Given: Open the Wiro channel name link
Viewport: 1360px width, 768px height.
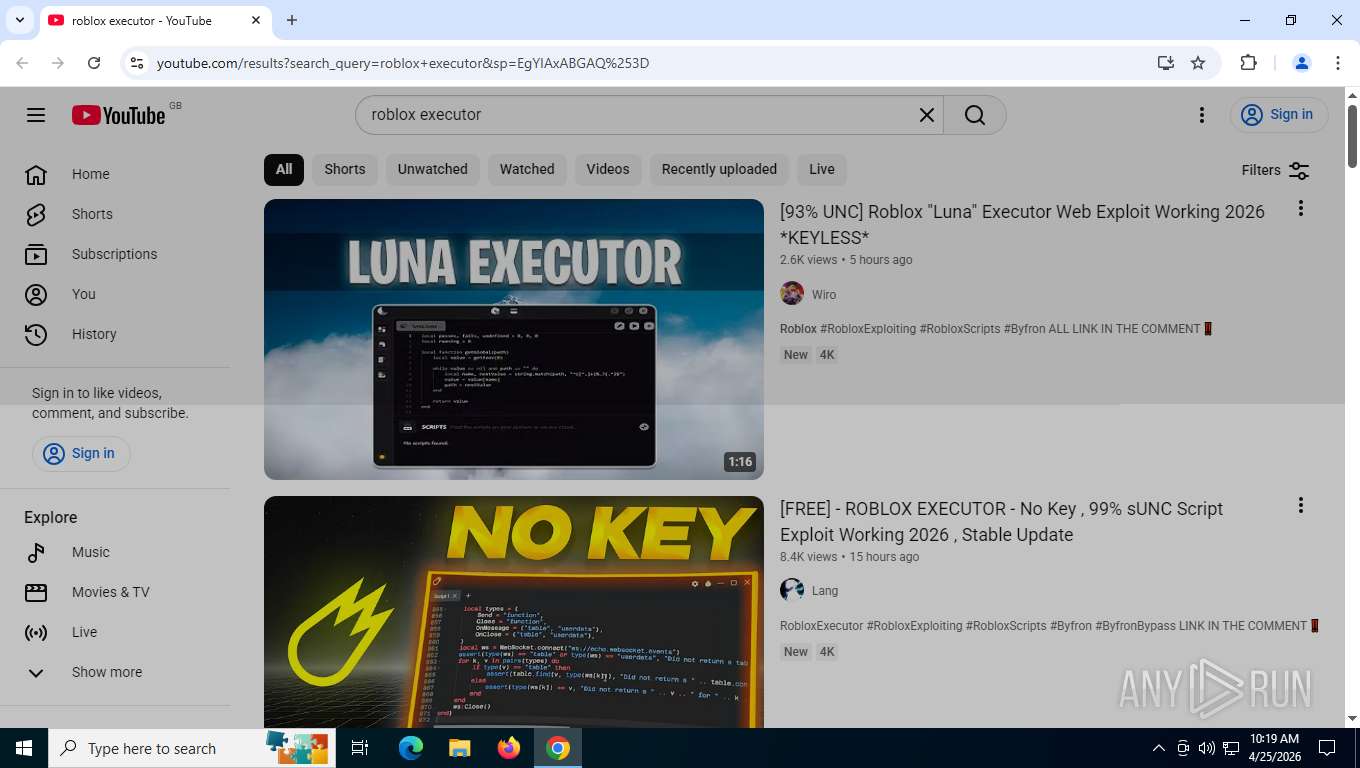Looking at the screenshot, I should (x=824, y=295).
